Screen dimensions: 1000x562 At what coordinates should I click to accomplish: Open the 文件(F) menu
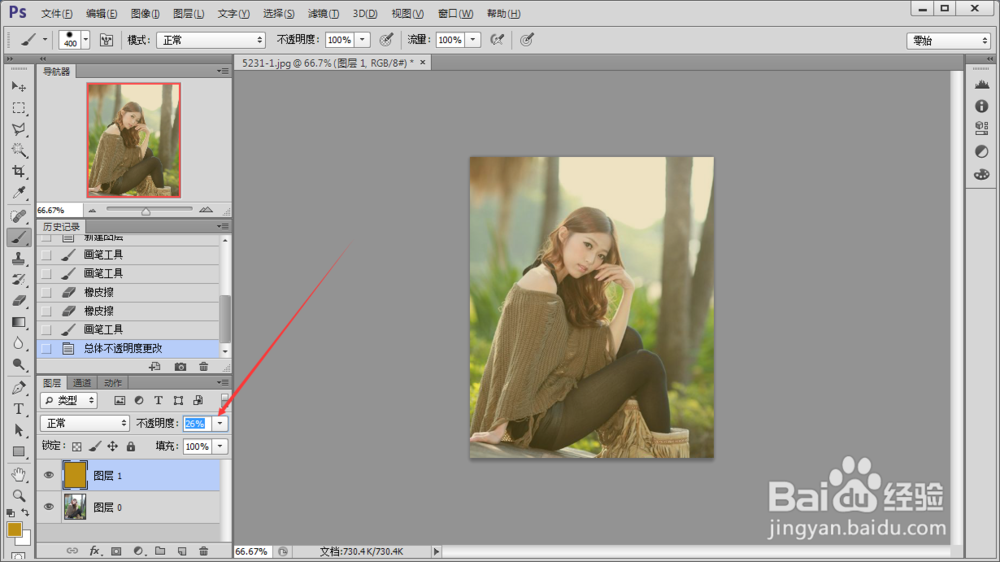click(57, 13)
